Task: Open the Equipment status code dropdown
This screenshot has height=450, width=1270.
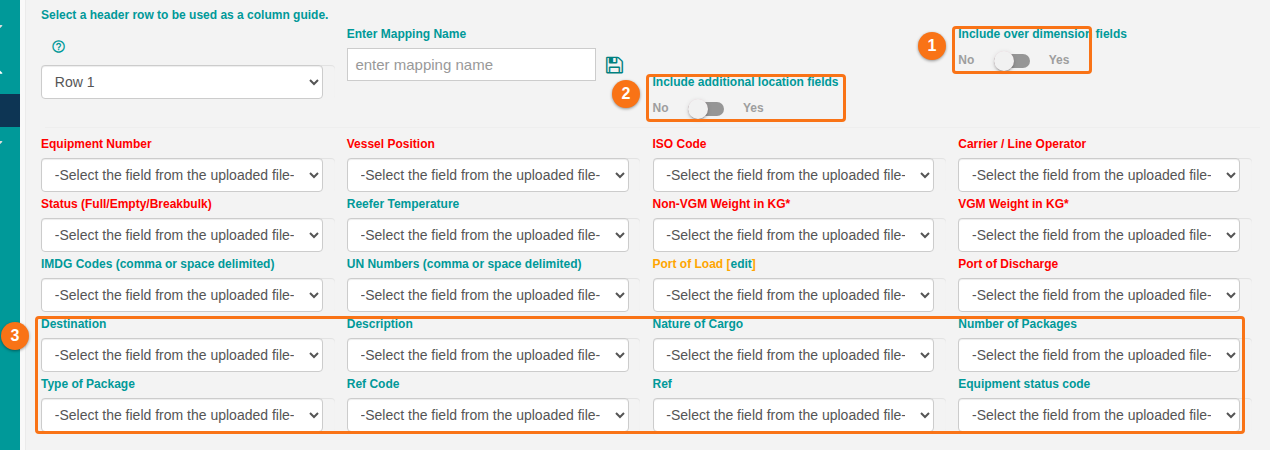Action: click(1099, 415)
